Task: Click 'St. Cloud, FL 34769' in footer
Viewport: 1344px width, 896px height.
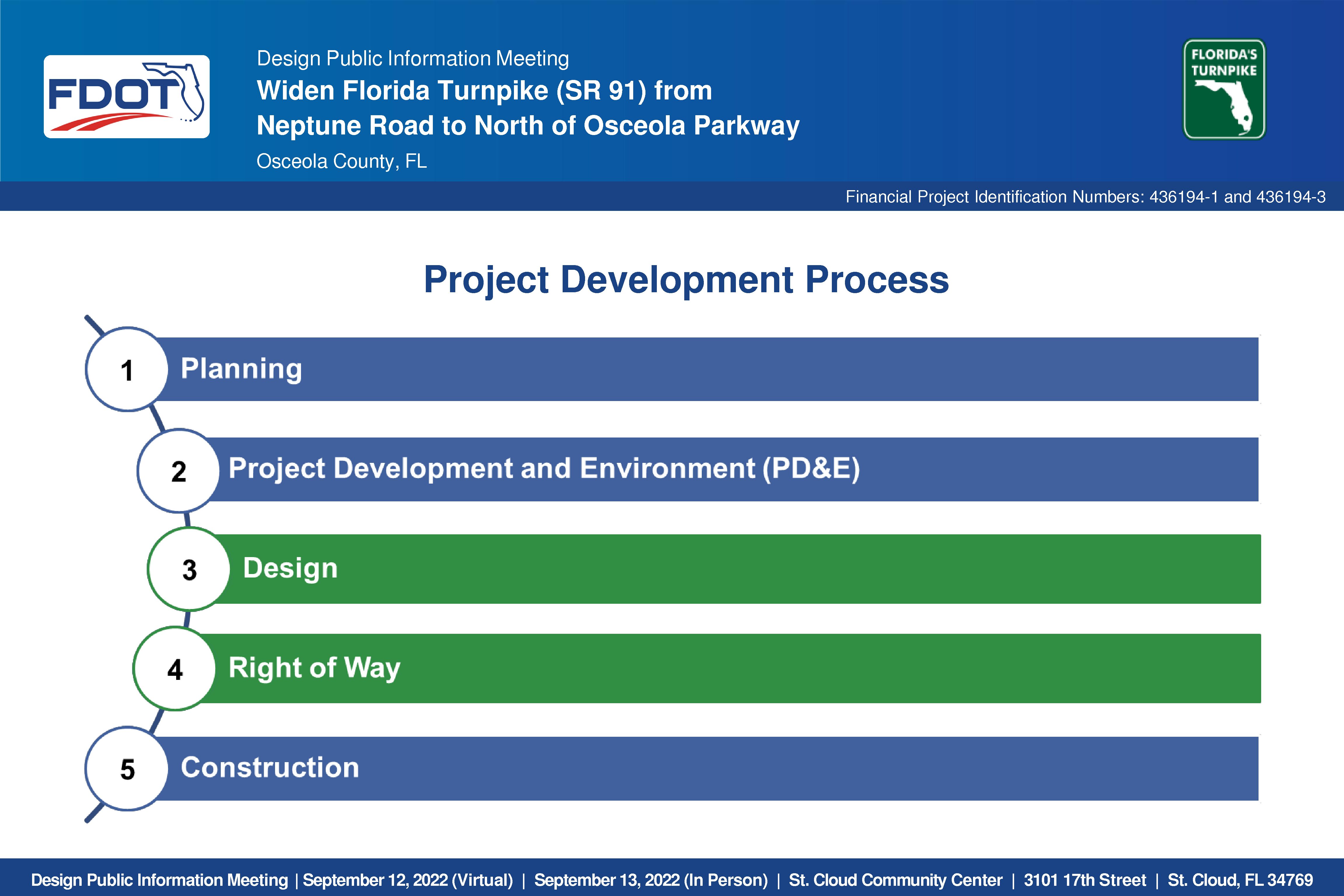Action: point(1240,880)
